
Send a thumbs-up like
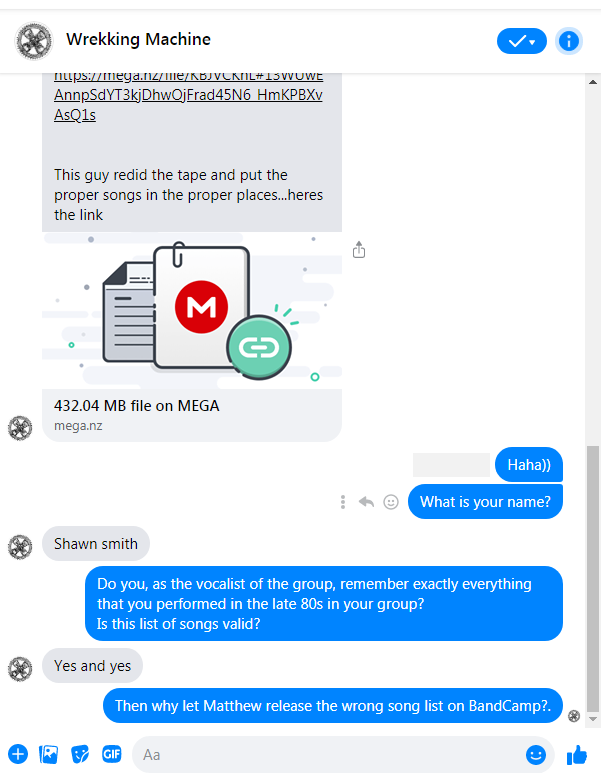[x=578, y=755]
